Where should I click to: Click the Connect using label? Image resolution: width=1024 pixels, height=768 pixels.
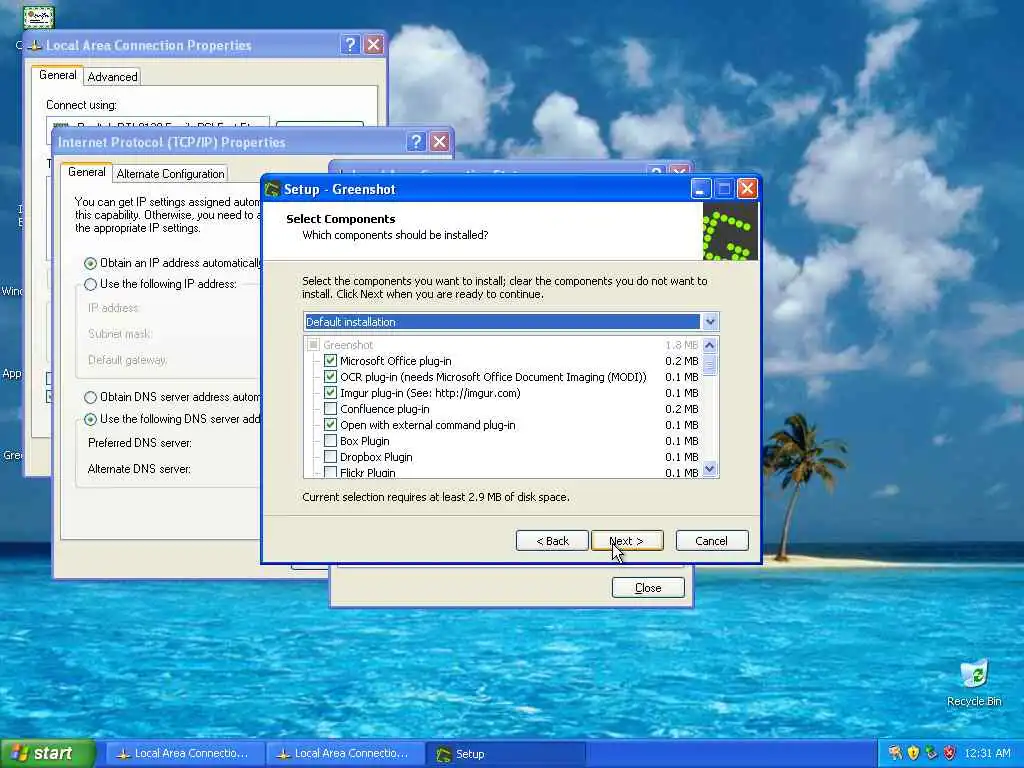click(82, 104)
